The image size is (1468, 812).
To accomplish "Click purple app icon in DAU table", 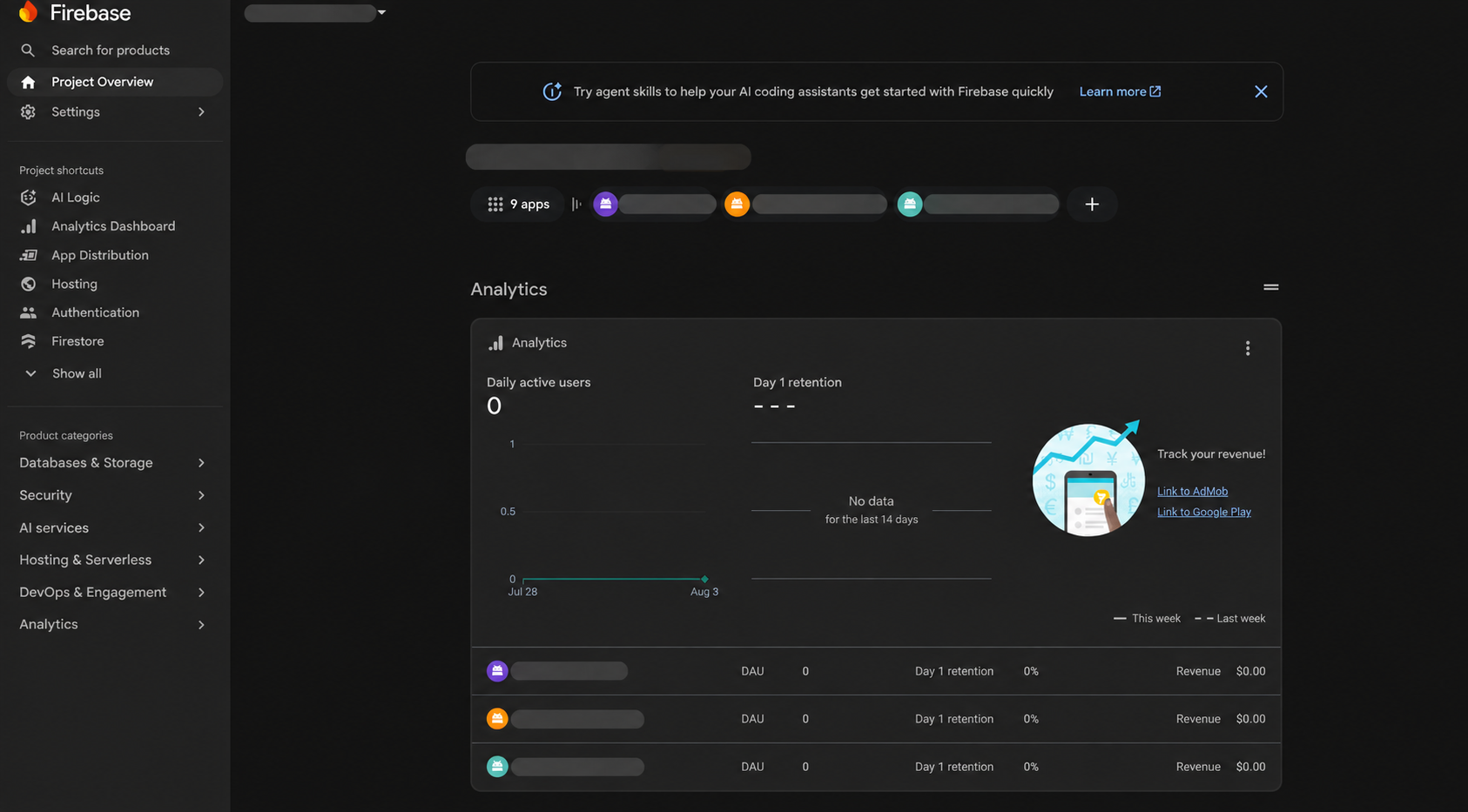I will tap(497, 671).
